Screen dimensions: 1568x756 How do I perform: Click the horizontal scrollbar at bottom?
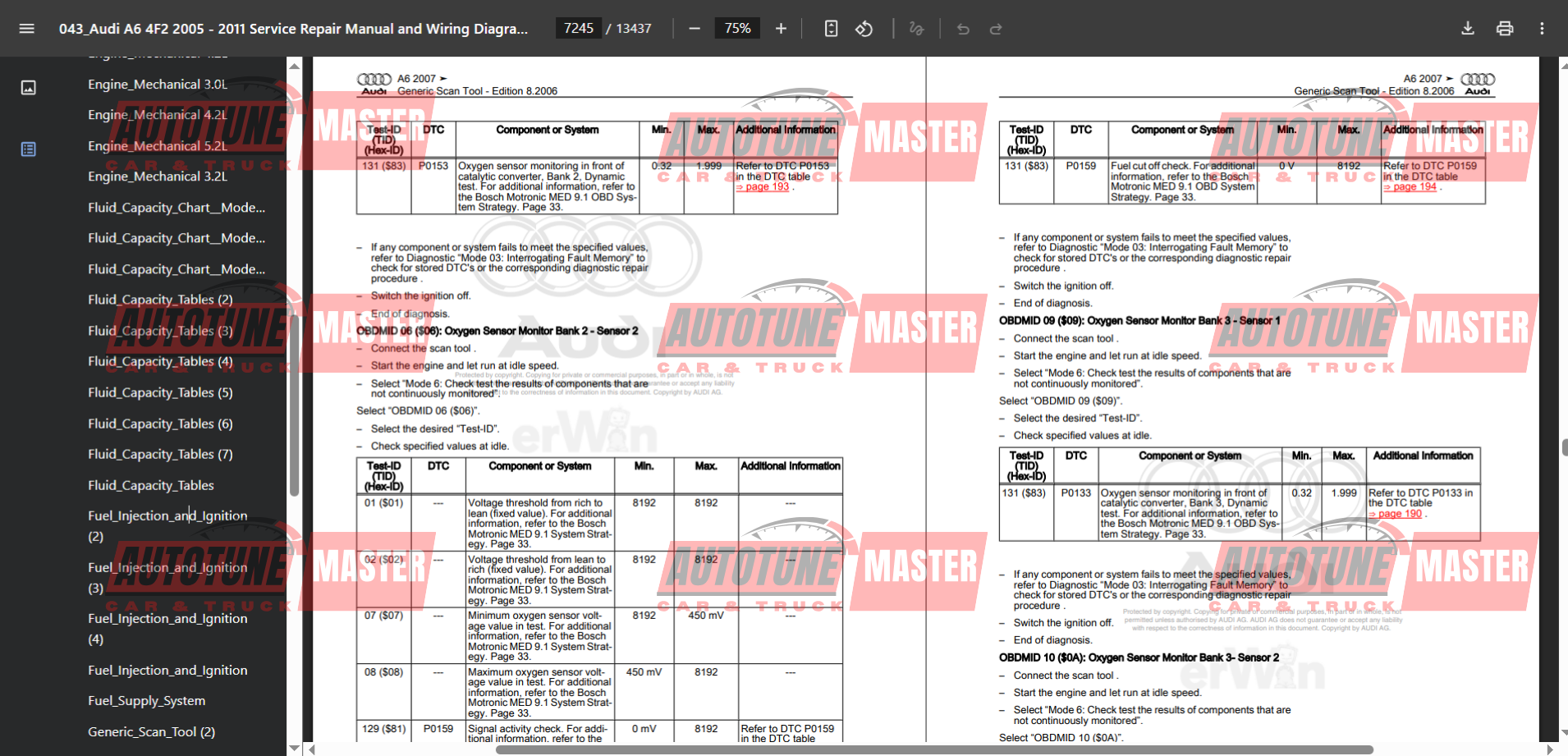[903, 749]
